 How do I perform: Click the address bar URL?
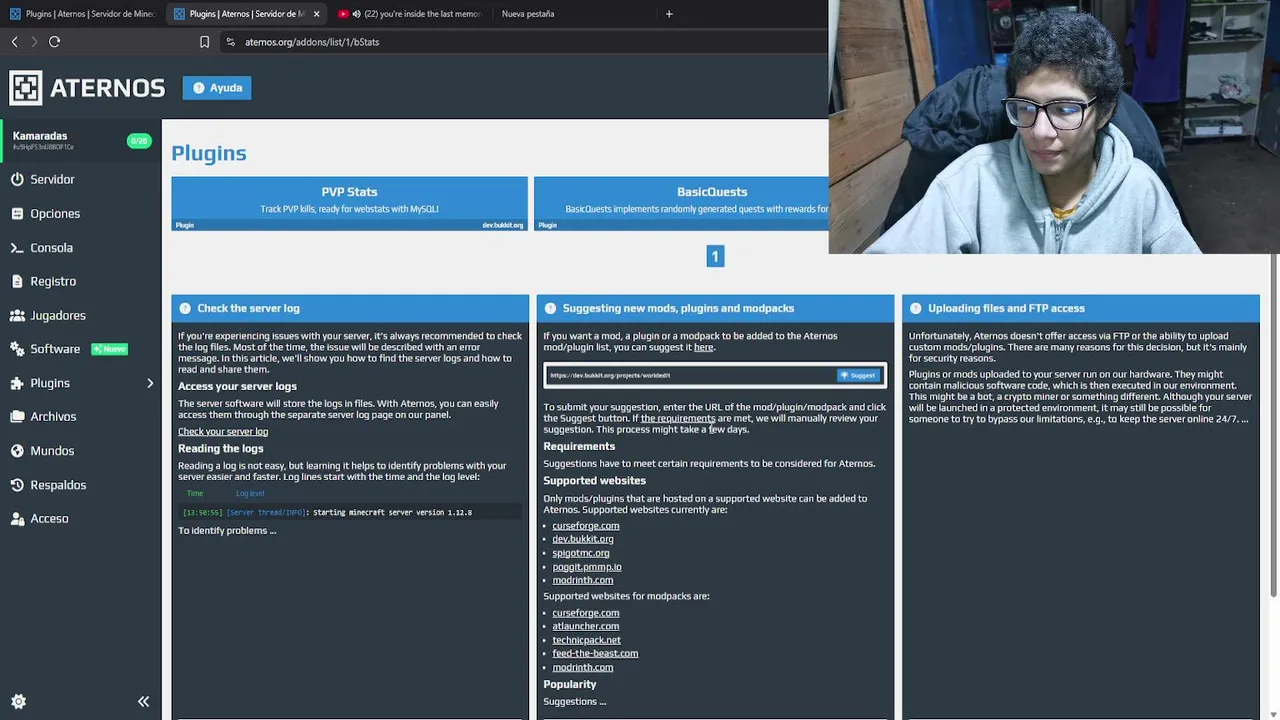312,42
